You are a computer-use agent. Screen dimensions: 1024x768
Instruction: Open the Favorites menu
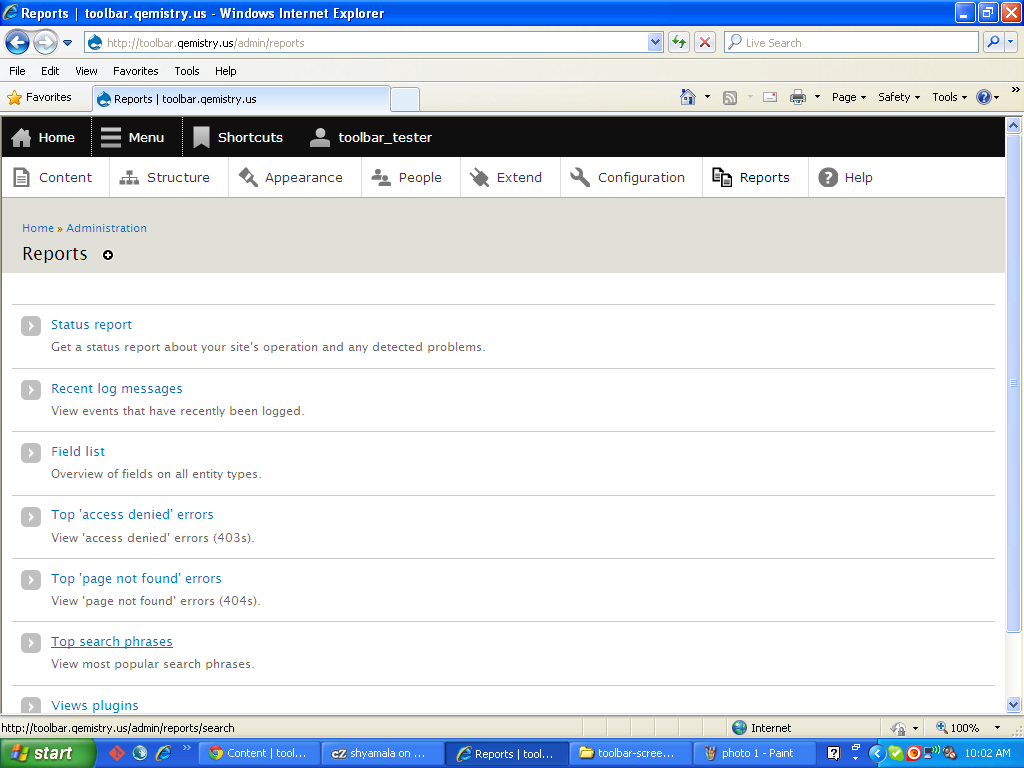(135, 71)
